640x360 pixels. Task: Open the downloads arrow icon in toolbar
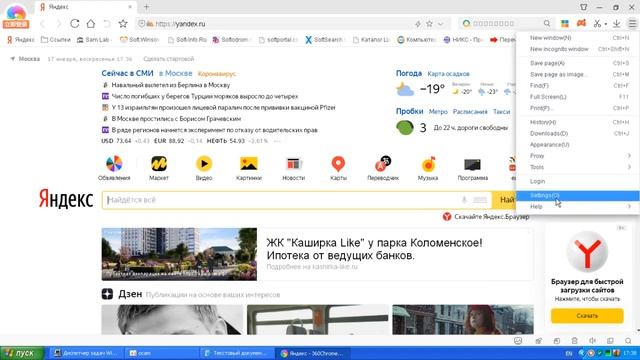pyautogui.click(x=617, y=24)
